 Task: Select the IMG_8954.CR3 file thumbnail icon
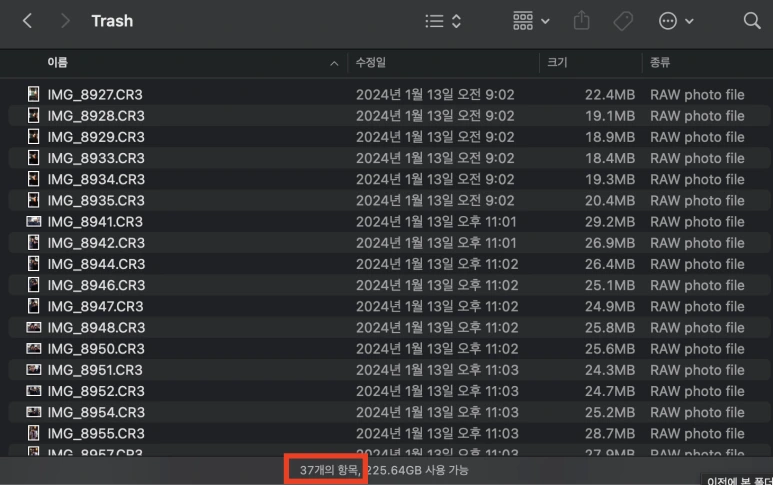(x=34, y=412)
